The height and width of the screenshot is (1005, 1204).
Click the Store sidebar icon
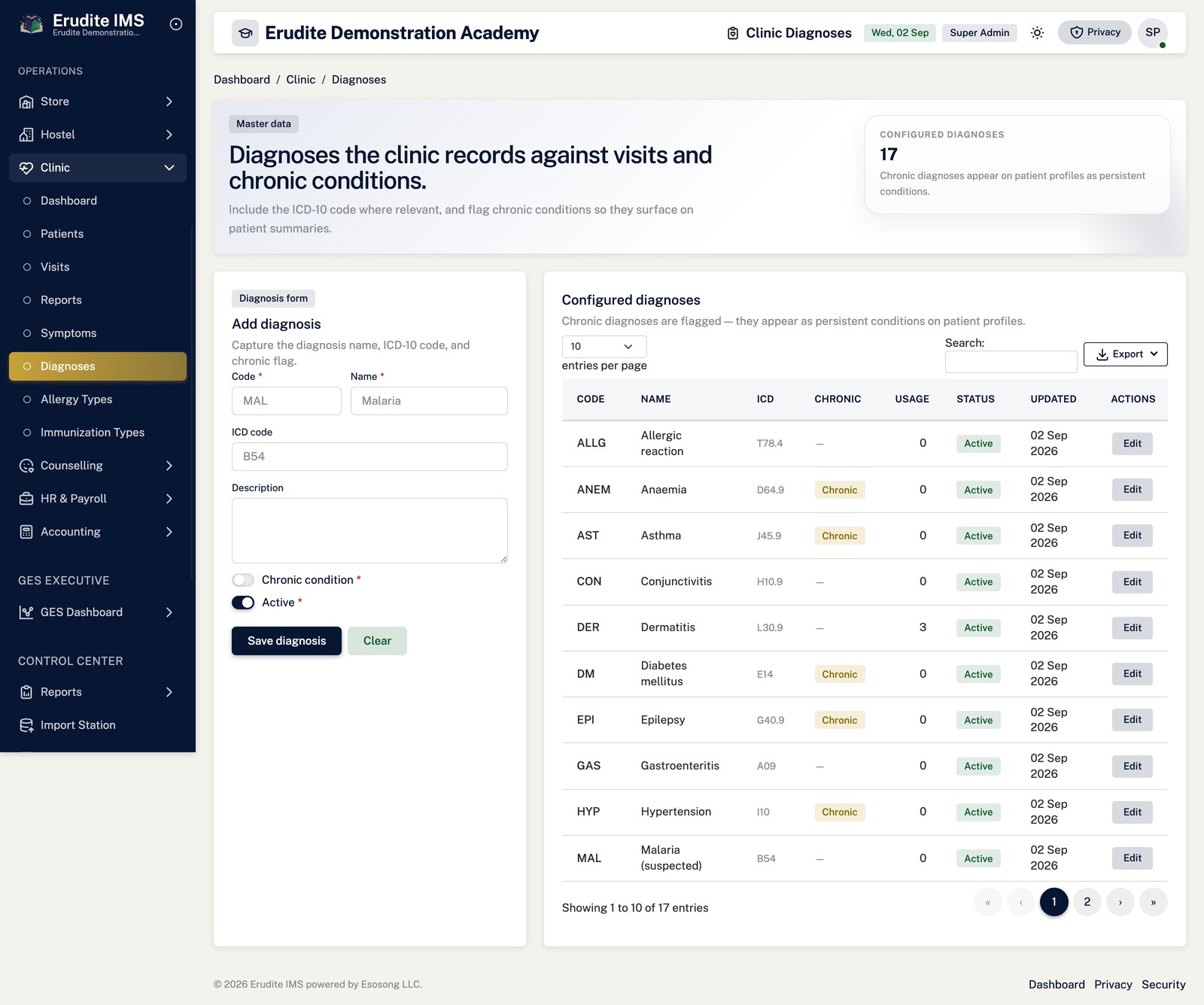point(26,102)
